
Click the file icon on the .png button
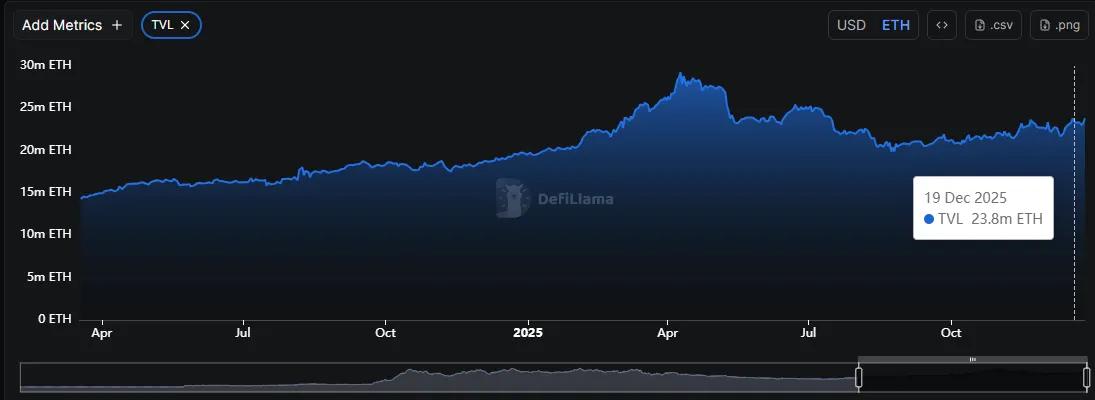click(1045, 25)
